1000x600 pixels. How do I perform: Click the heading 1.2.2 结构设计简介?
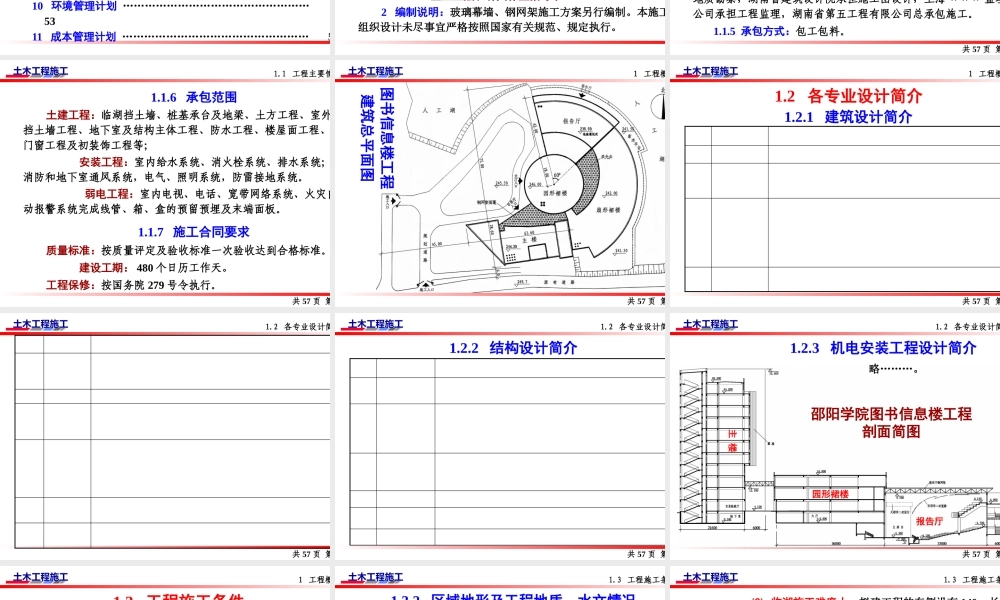pos(513,348)
